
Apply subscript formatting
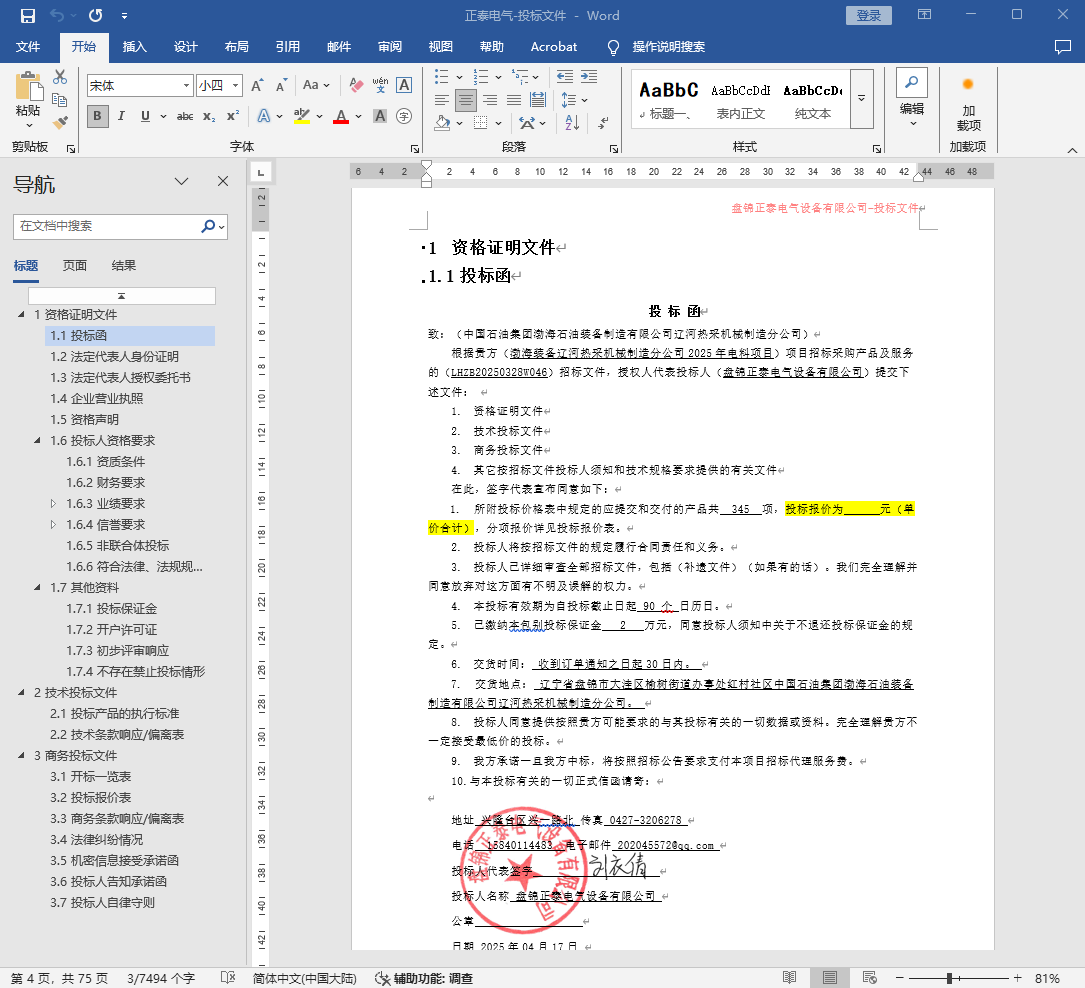coord(209,116)
